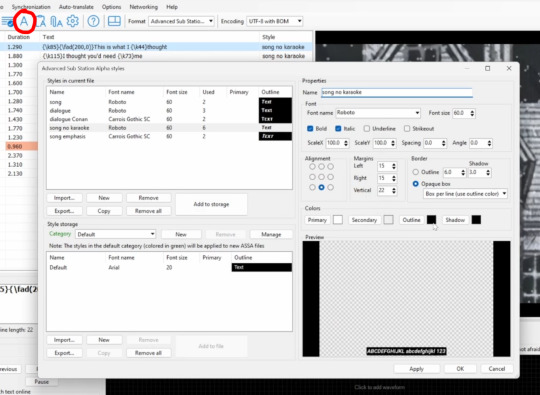
Task: Select bottom-center alignment radio button
Action: 321,187
